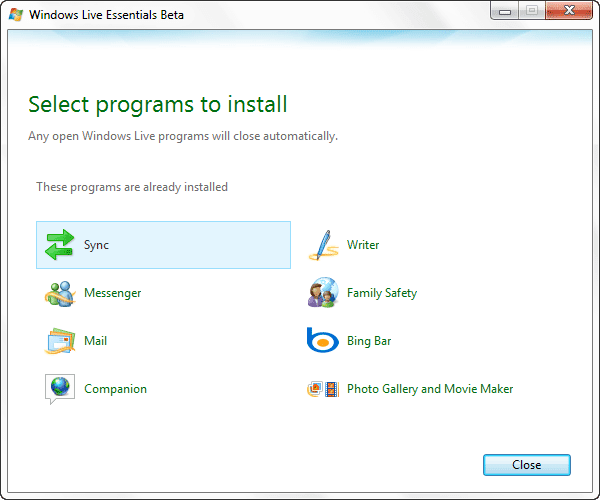Select the Mail program label
Viewport: 600px width, 500px height.
(95, 340)
